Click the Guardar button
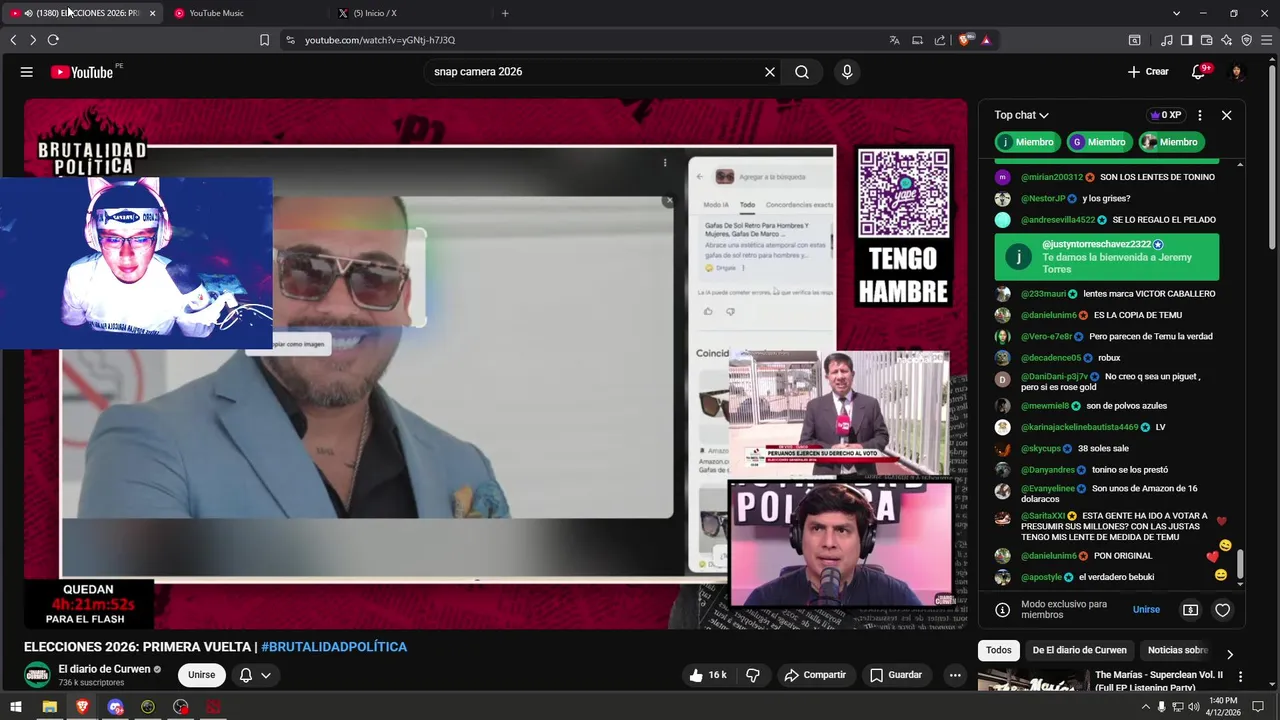1280x720 pixels. pyautogui.click(x=896, y=675)
